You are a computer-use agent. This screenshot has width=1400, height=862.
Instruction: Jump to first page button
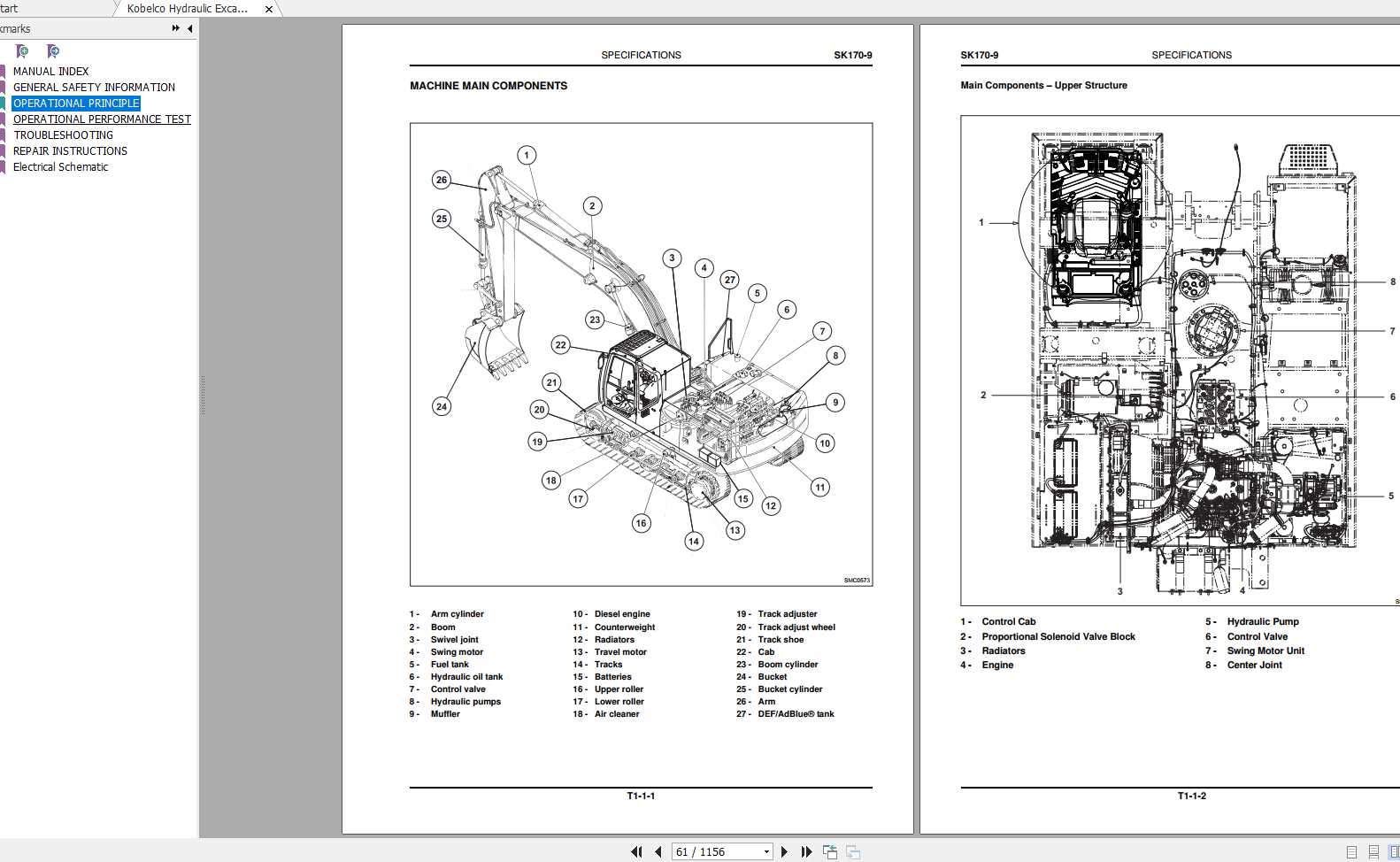636,851
